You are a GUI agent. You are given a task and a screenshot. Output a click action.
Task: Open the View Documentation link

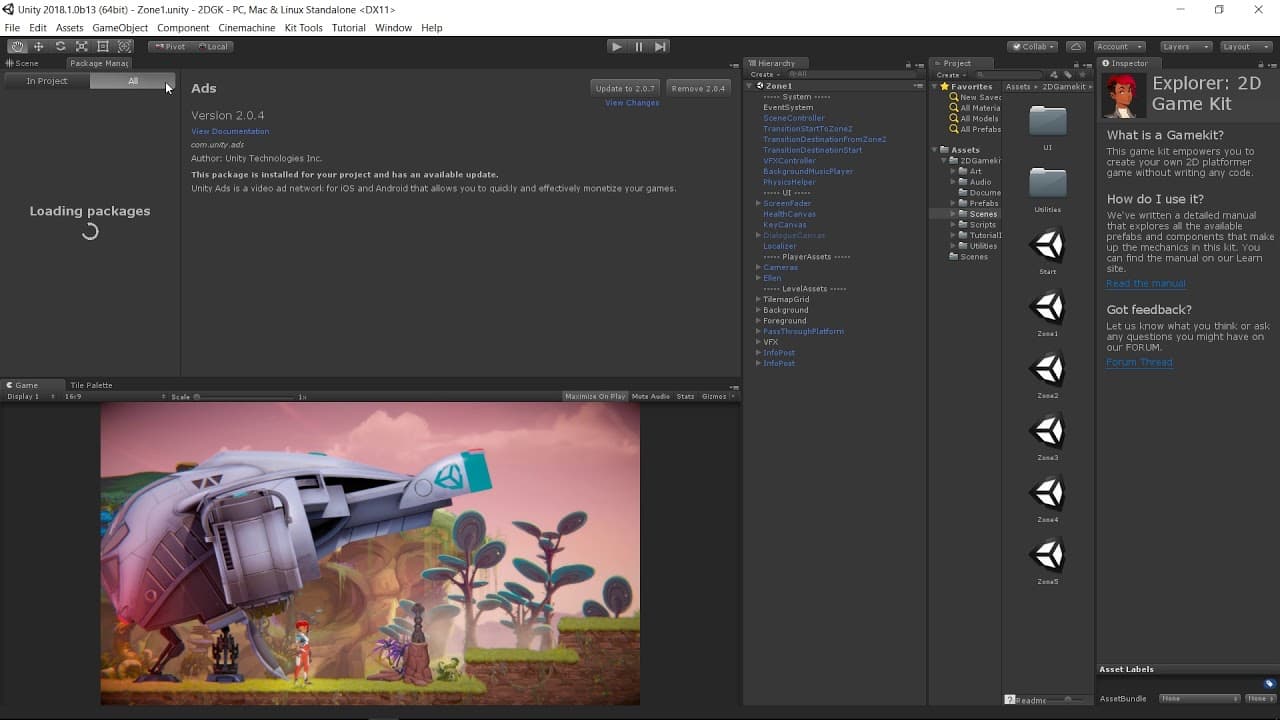(x=230, y=131)
